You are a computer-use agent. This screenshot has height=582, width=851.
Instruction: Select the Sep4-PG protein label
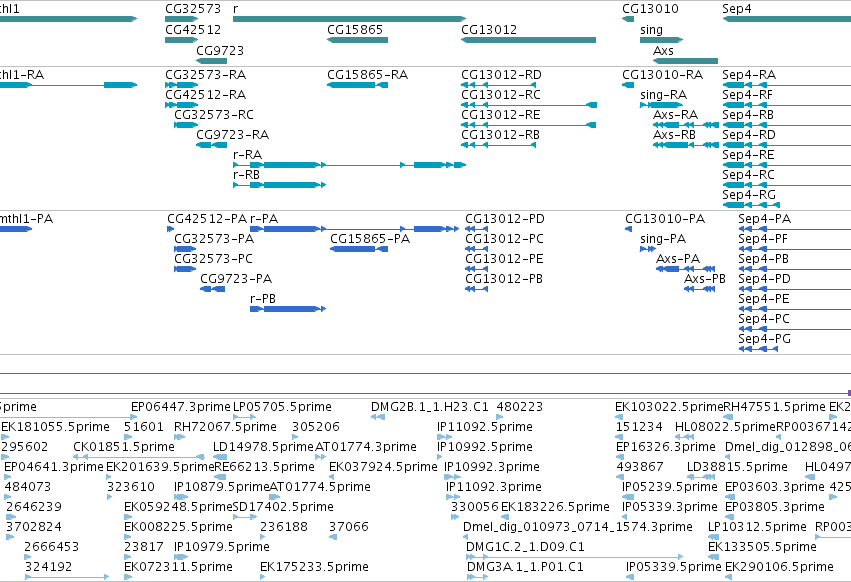pos(765,339)
